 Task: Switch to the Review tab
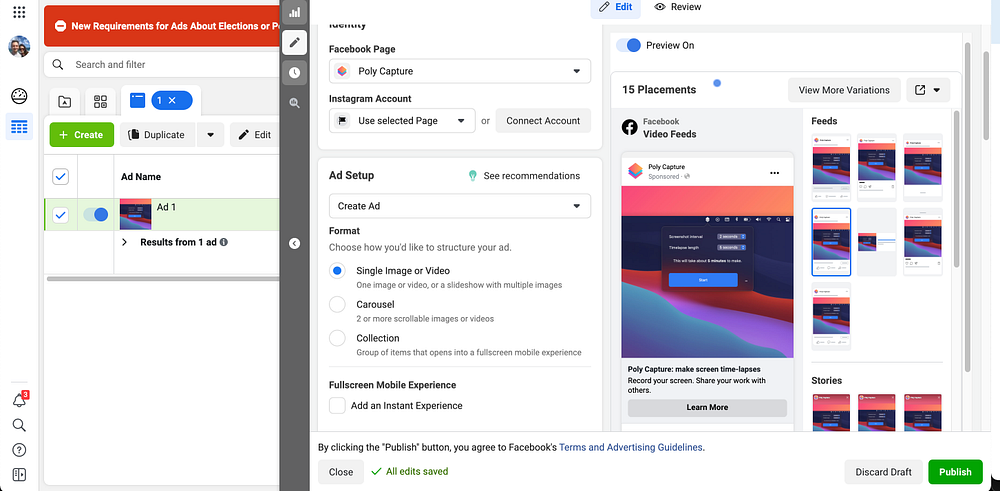(x=677, y=7)
